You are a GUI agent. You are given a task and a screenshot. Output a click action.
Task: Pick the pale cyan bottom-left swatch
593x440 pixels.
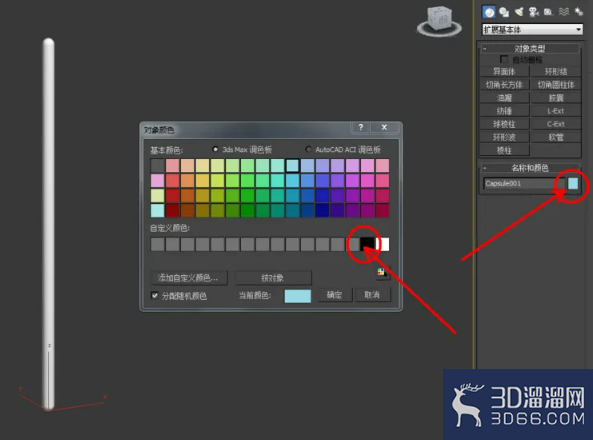click(157, 210)
